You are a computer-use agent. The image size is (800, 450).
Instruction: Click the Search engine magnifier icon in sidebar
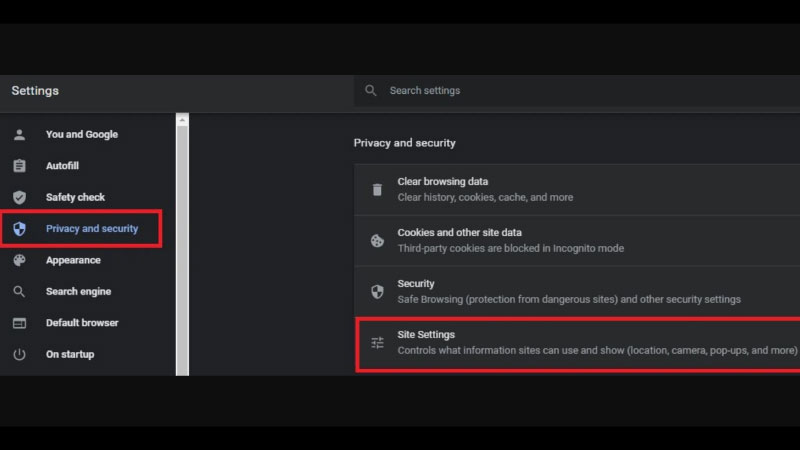pyautogui.click(x=19, y=292)
